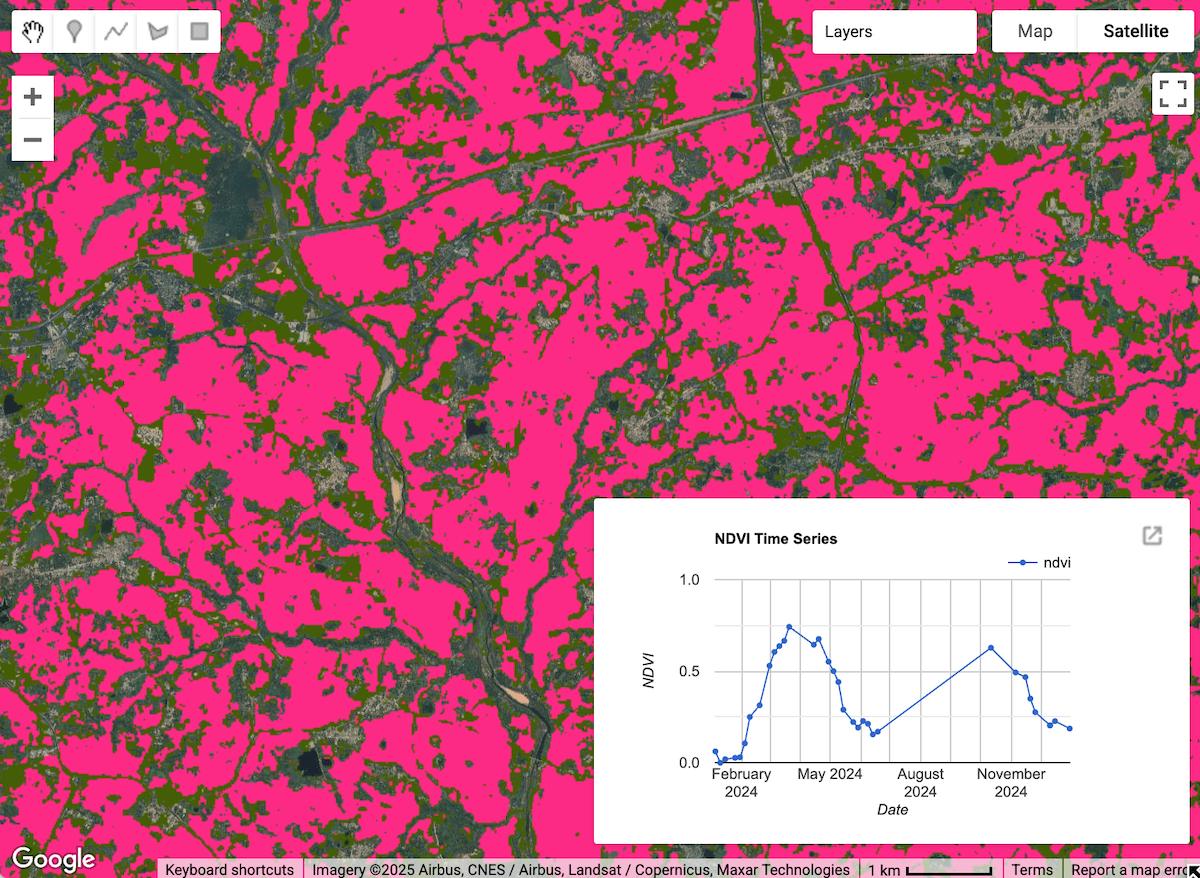
Task: Click the Google logo
Action: tap(53, 858)
